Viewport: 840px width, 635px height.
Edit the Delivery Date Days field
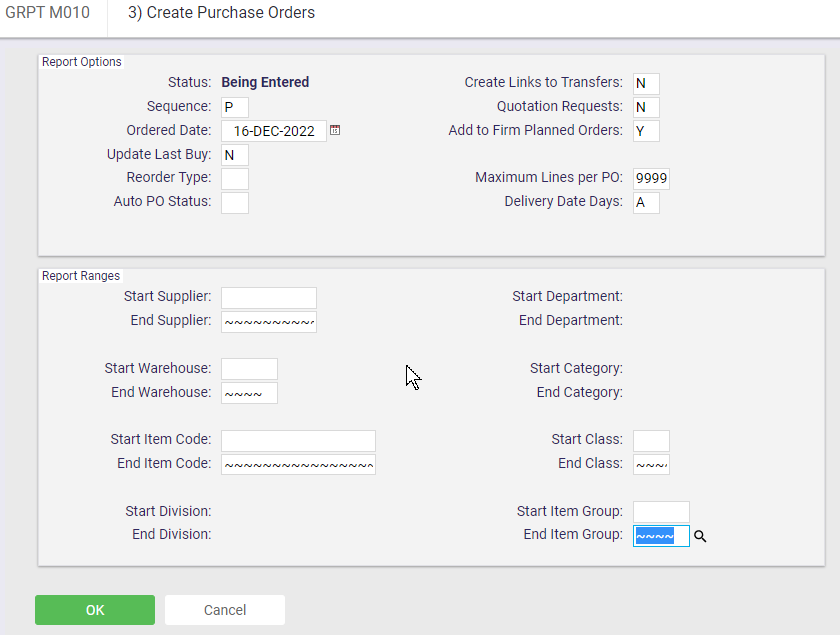coord(646,203)
